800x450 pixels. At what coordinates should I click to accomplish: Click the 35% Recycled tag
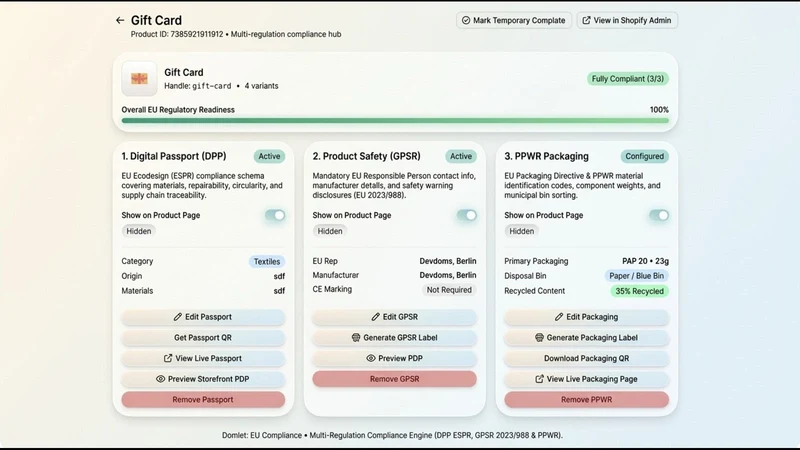coord(639,291)
